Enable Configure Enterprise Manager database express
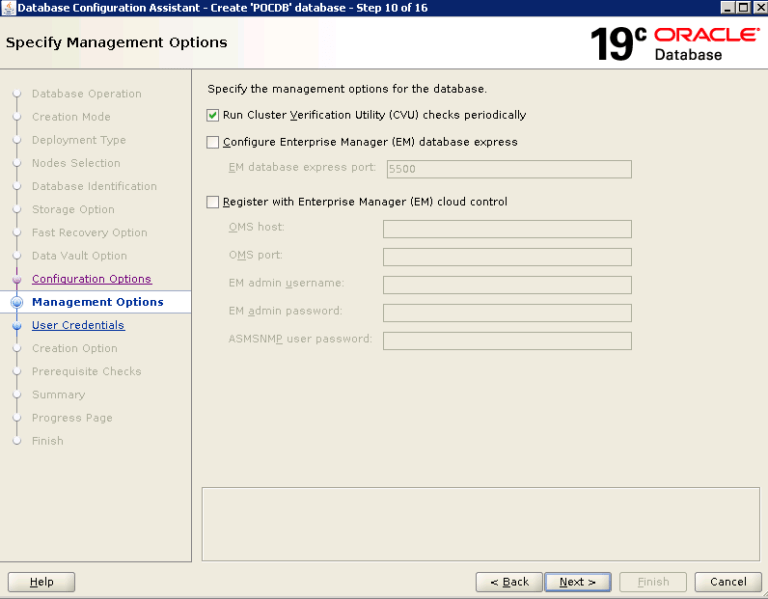The width and height of the screenshot is (768, 599). (212, 142)
